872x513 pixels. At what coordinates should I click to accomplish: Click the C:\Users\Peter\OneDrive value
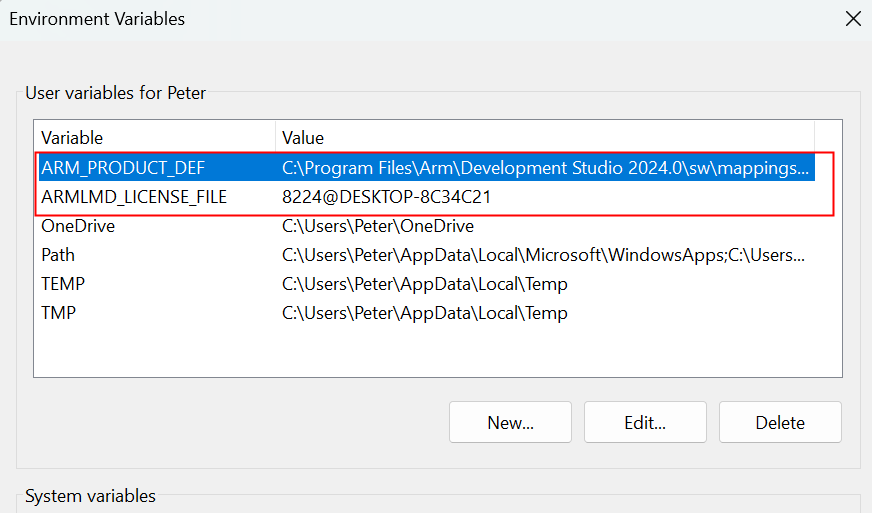[x=378, y=226]
